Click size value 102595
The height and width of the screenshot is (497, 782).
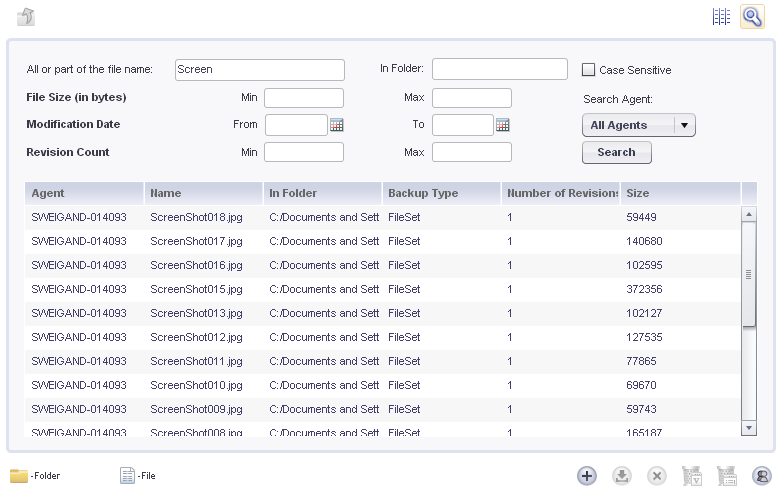coord(644,265)
